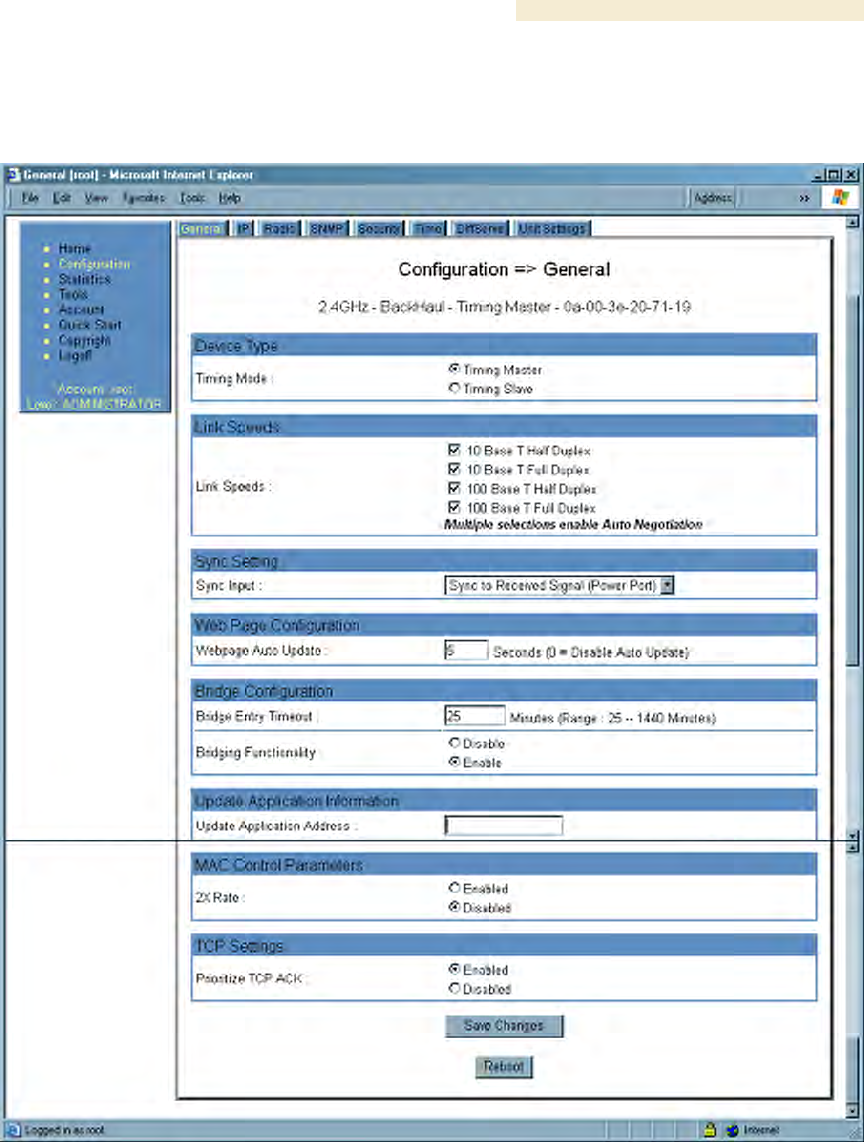864x1142 pixels.
Task: Click the status bar page icon
Action: tap(14, 1130)
